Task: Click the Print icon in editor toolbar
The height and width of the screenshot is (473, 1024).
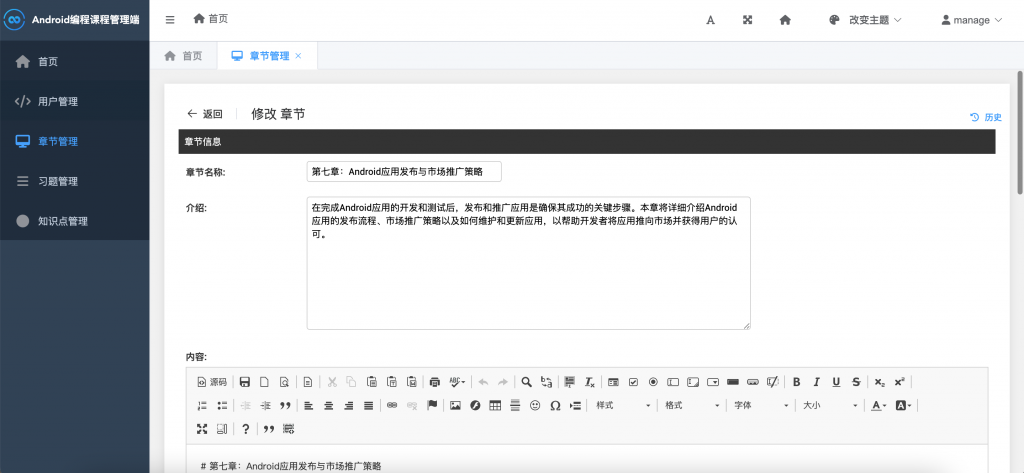Action: point(436,382)
